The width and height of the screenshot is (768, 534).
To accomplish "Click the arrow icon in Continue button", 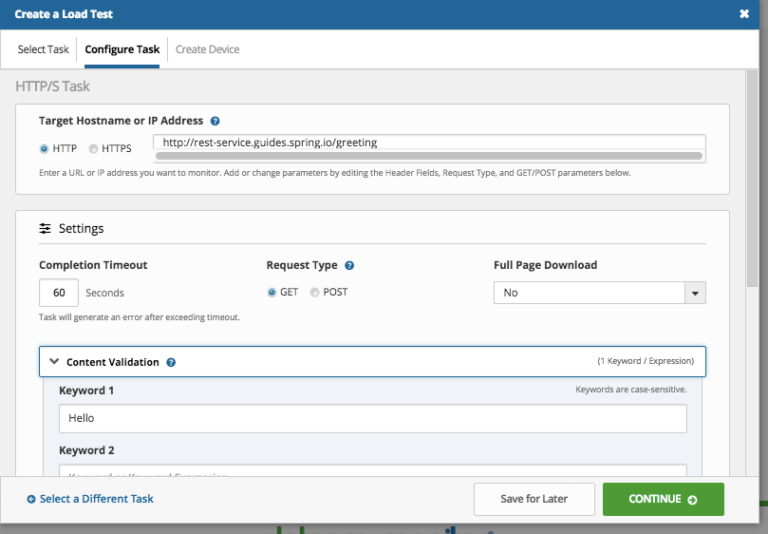I will coord(693,499).
